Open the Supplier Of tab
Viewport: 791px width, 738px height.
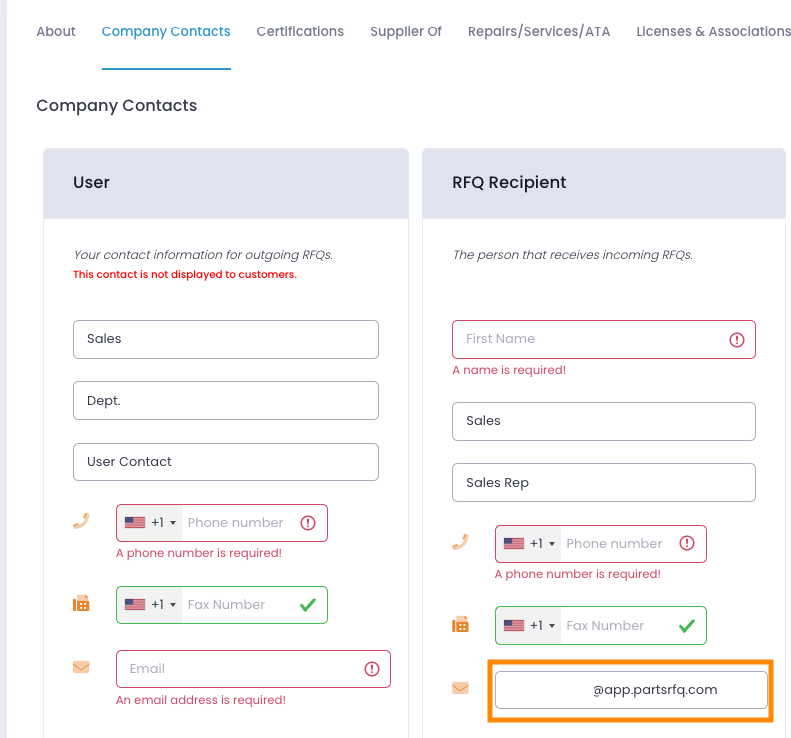point(406,31)
